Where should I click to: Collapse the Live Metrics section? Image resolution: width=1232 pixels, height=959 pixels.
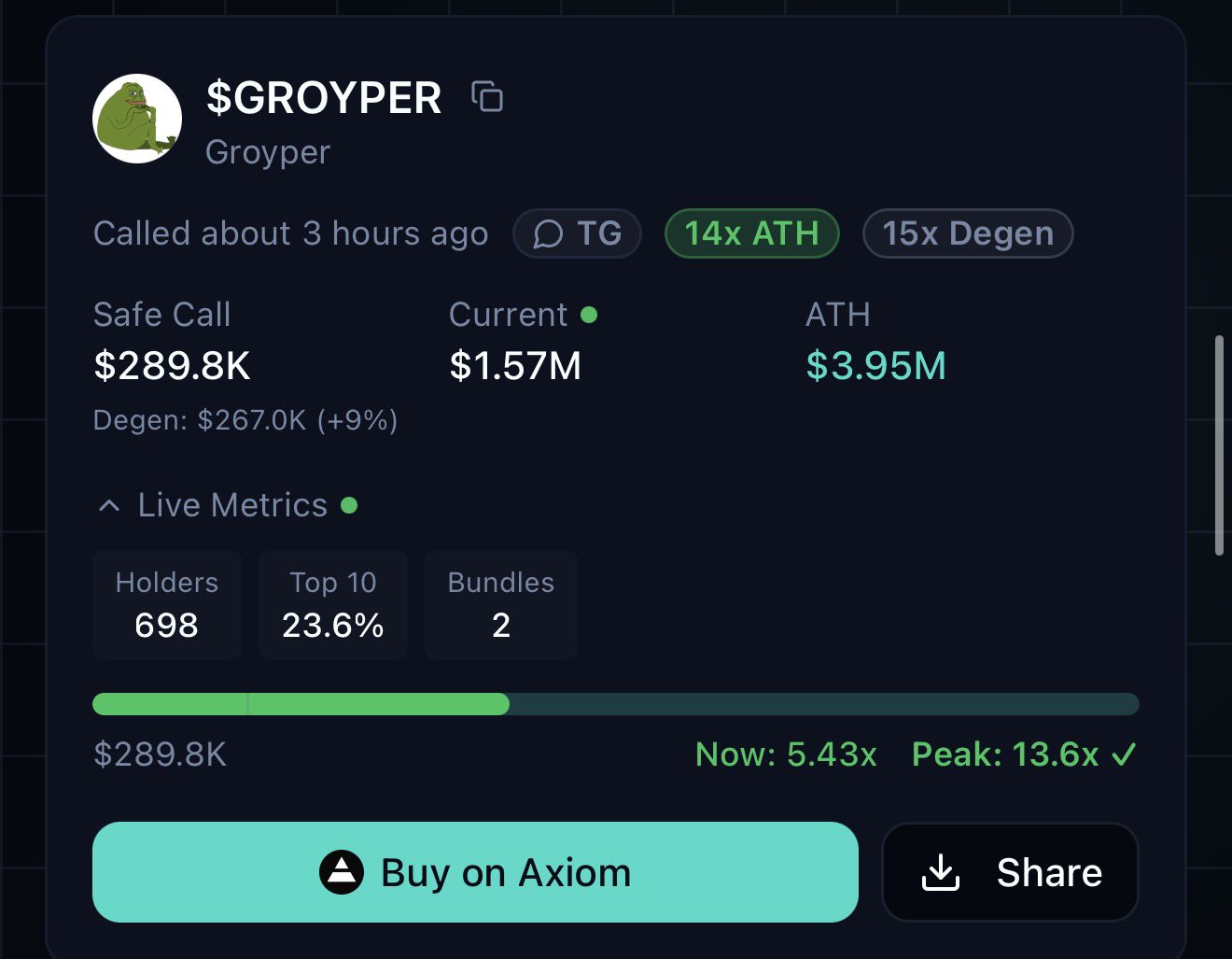[109, 505]
